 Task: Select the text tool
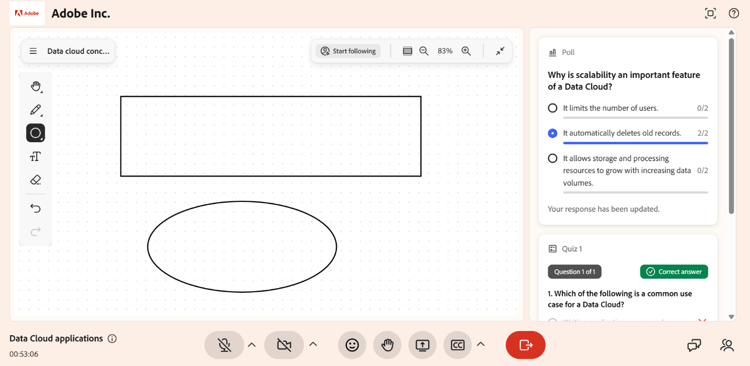(x=35, y=156)
